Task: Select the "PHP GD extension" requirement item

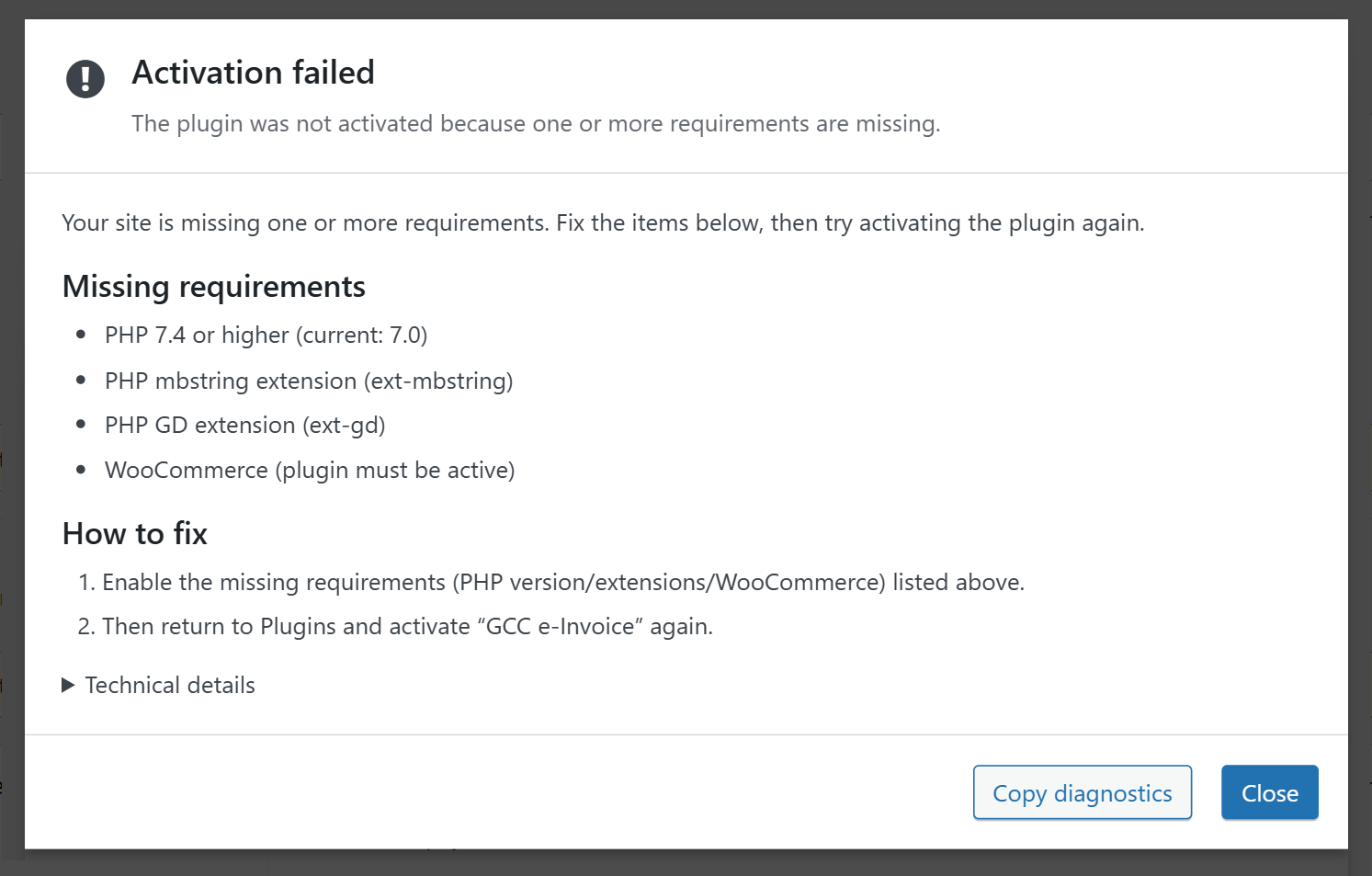Action: [x=244, y=425]
